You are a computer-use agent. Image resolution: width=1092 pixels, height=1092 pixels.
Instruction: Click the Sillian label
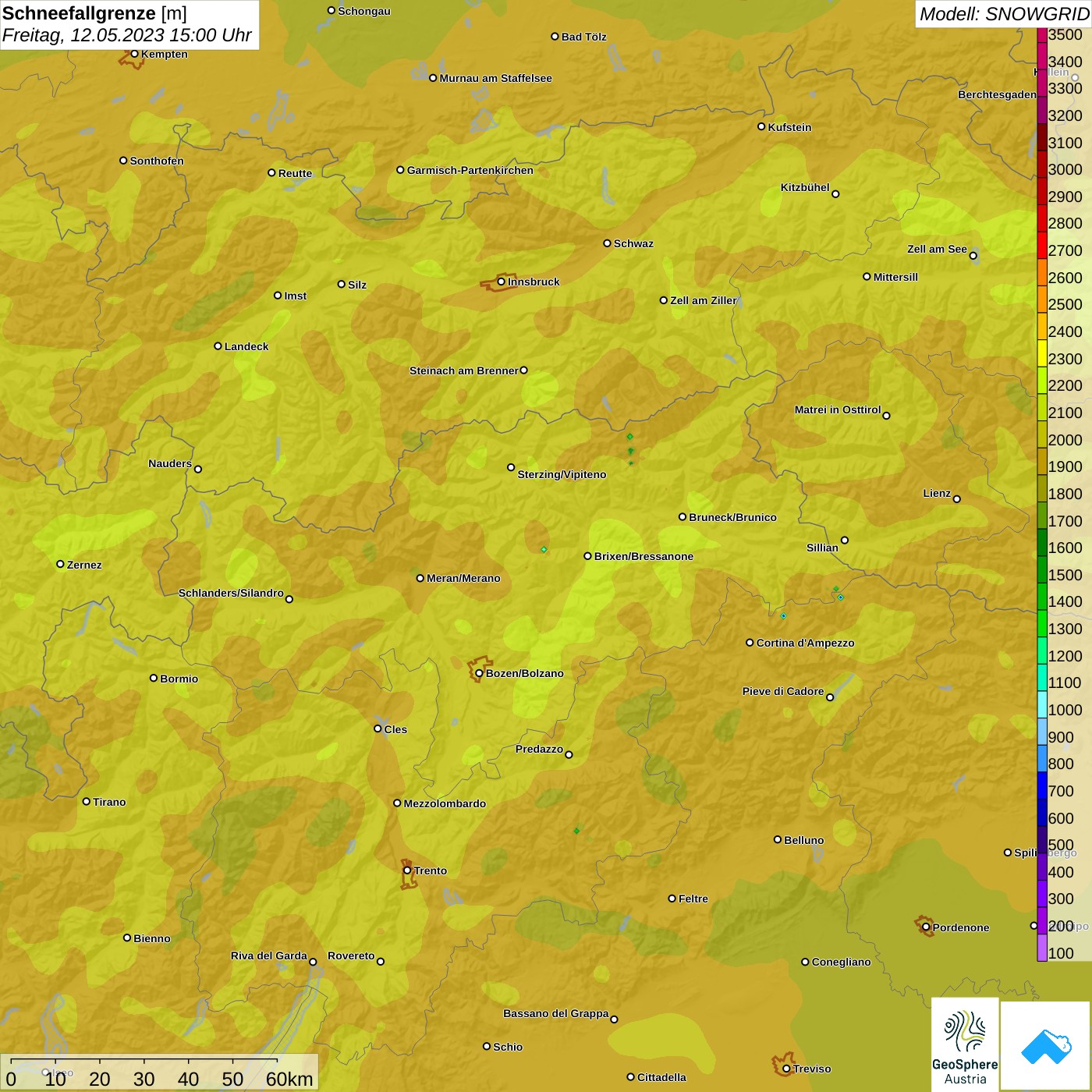(822, 548)
